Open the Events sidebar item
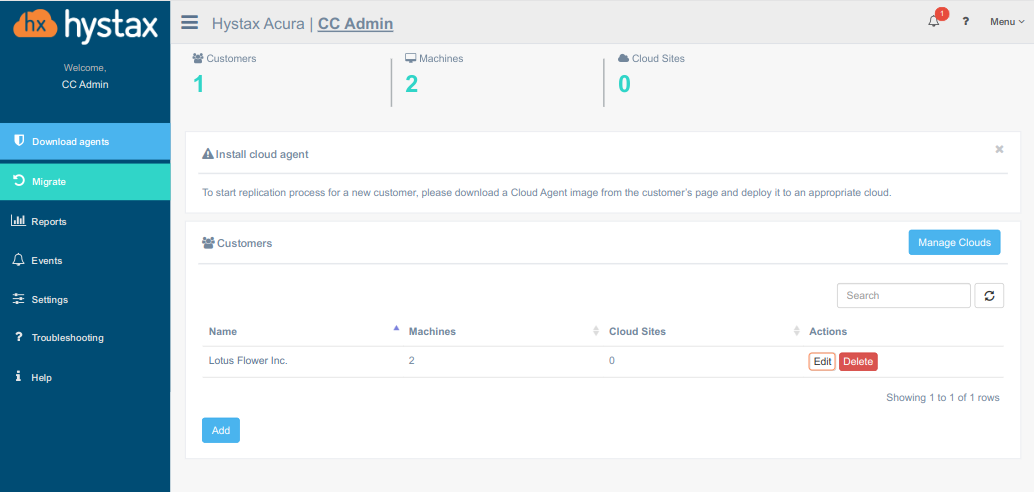Image resolution: width=1034 pixels, height=492 pixels. point(47,260)
